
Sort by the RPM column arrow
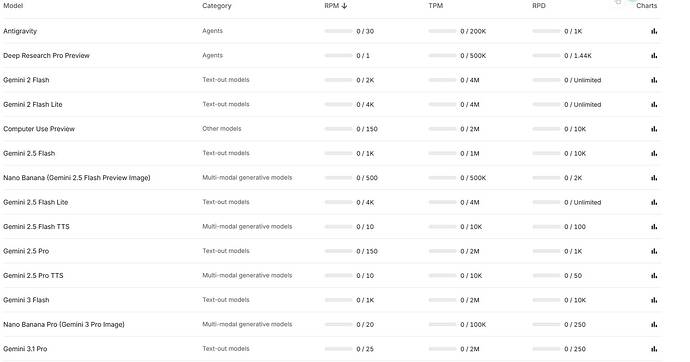pyautogui.click(x=344, y=6)
